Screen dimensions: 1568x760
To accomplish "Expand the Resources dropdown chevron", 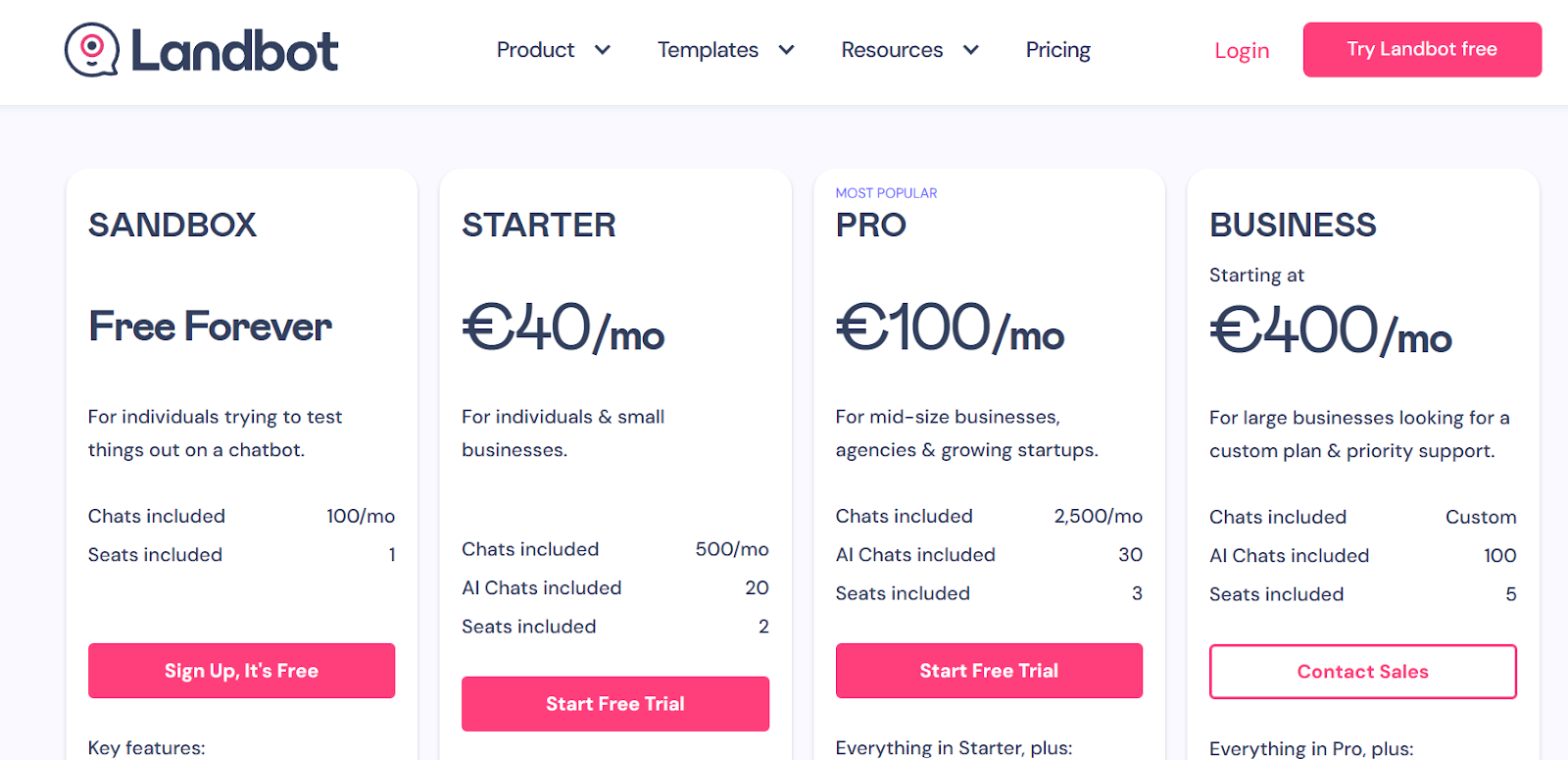I will pos(970,50).
